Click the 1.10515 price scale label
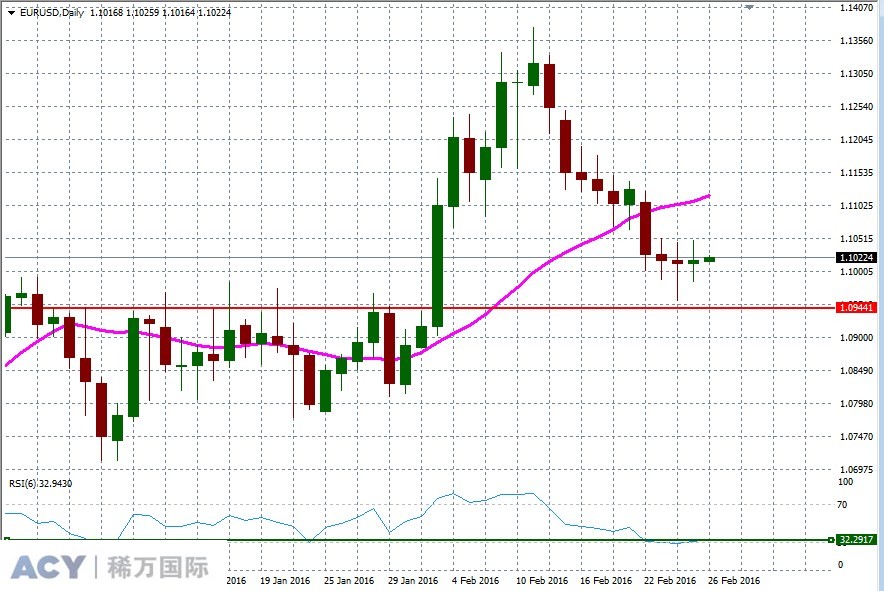 856,239
